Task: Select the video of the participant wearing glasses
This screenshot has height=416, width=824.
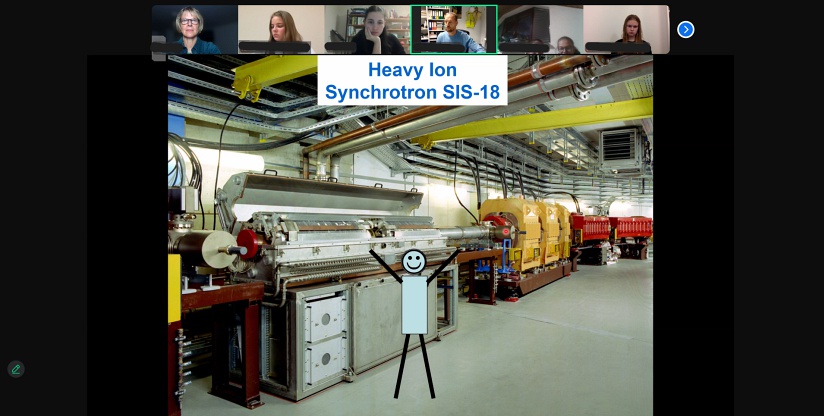Action: [194, 28]
